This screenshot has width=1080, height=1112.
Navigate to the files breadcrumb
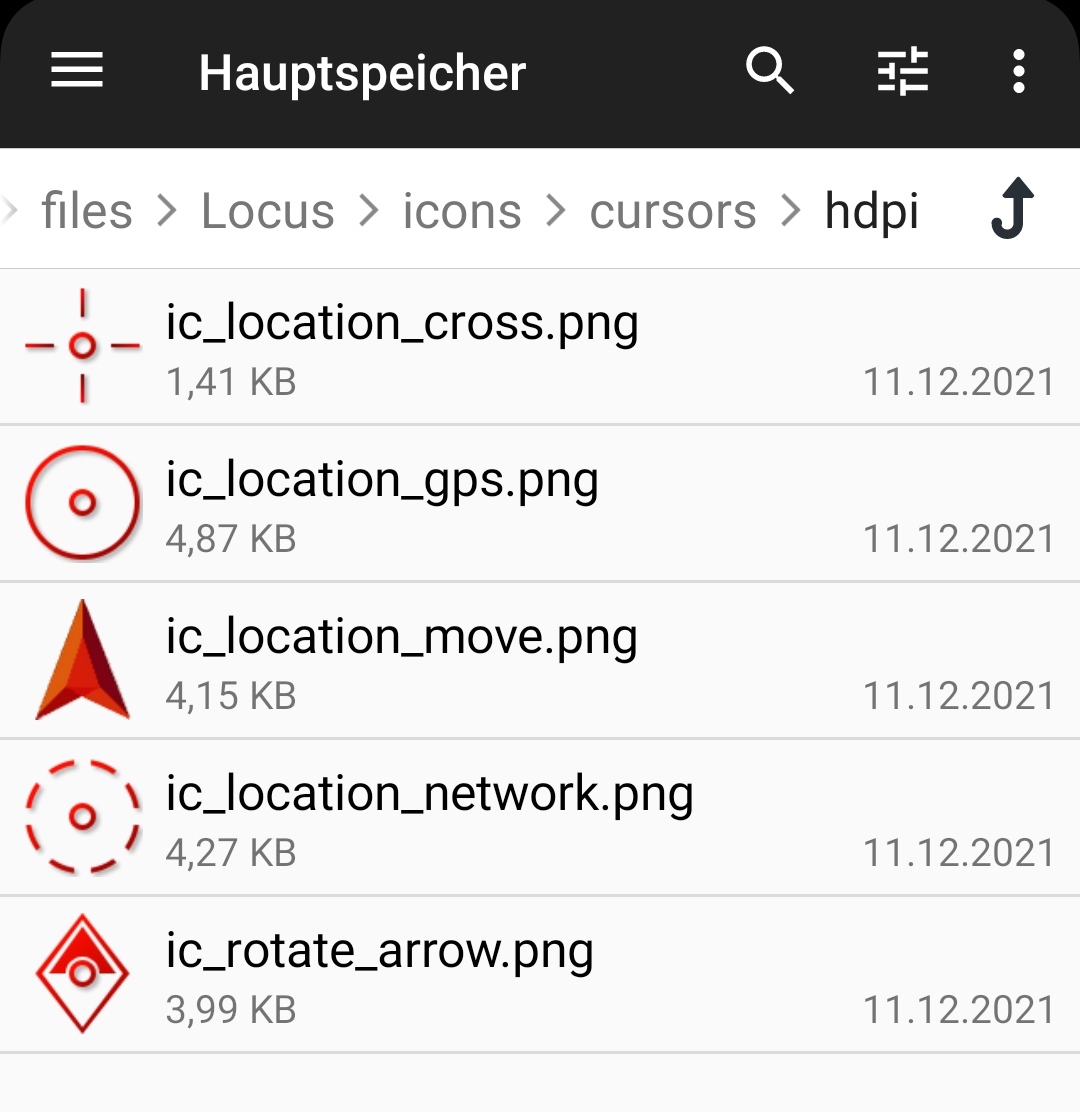coord(87,211)
